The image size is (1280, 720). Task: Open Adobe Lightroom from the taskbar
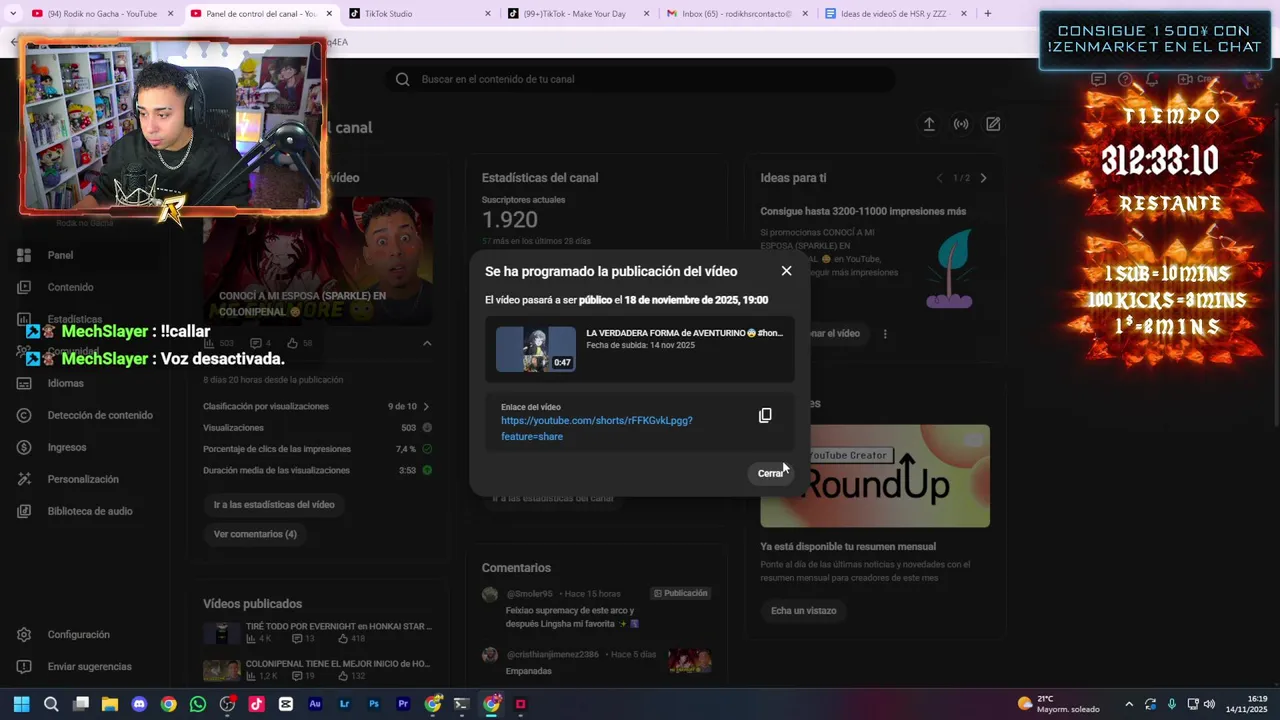click(345, 704)
